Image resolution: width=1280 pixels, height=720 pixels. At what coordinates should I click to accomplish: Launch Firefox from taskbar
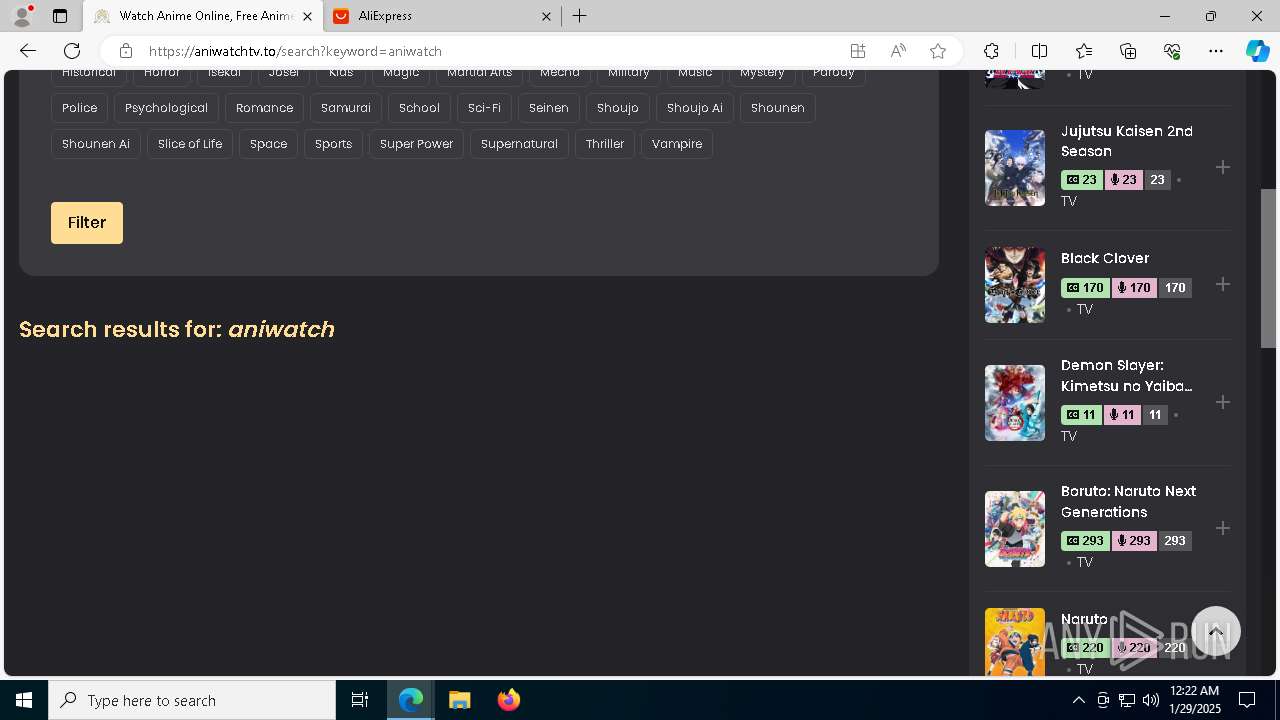(x=509, y=700)
